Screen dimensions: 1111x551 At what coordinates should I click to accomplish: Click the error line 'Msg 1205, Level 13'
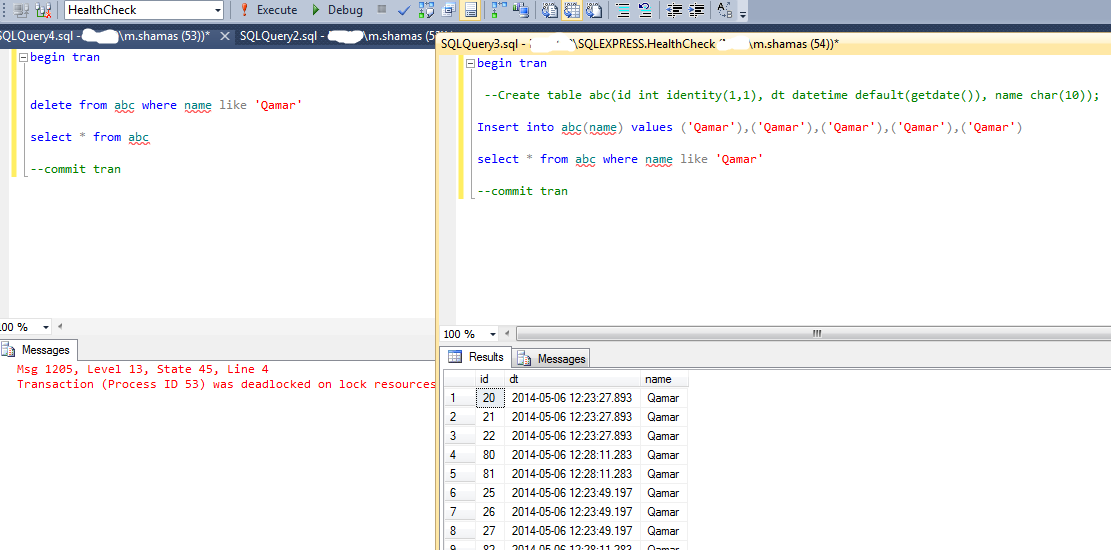click(x=142, y=369)
